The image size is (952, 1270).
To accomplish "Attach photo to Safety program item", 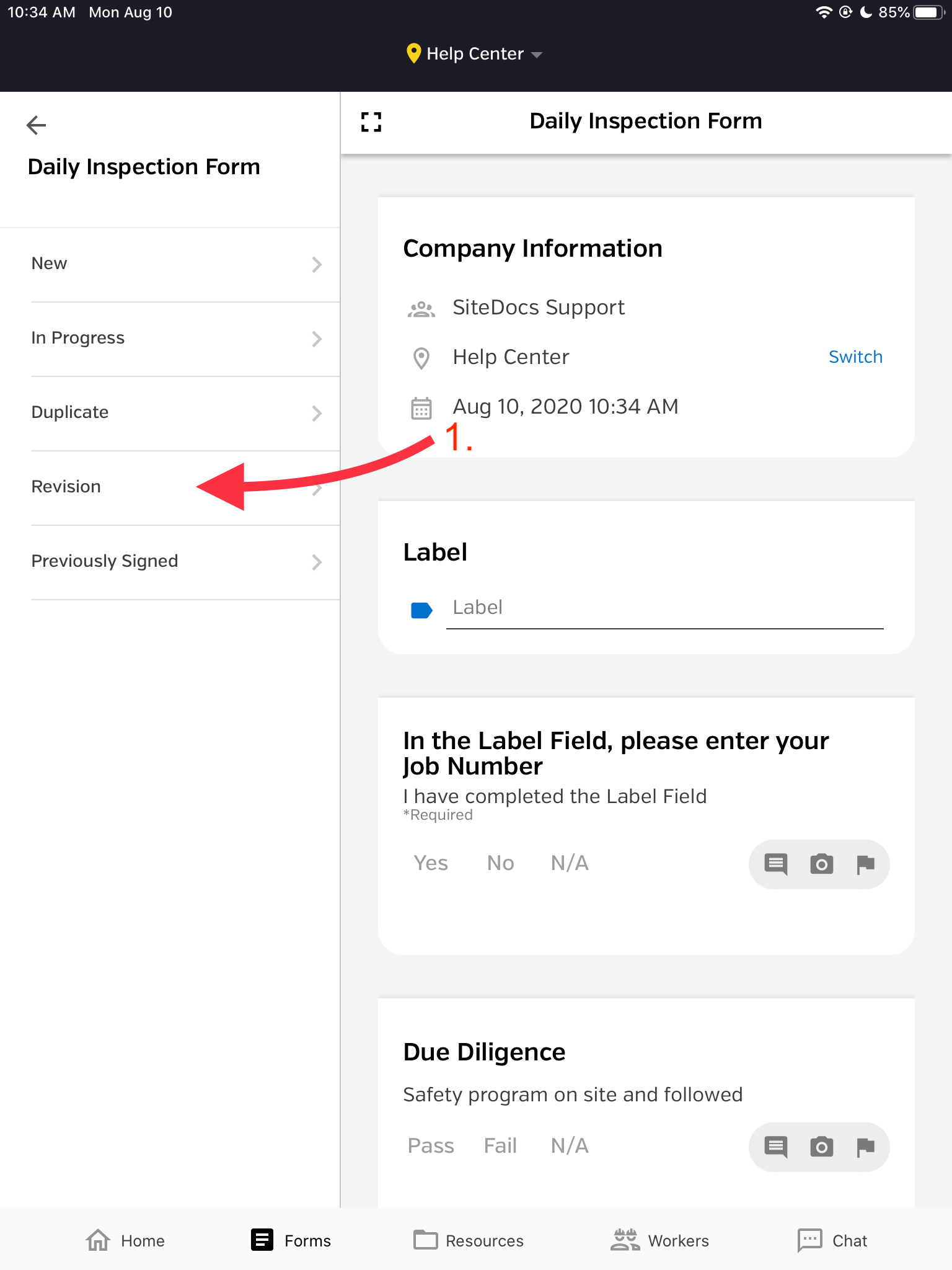I will pyautogui.click(x=821, y=1147).
